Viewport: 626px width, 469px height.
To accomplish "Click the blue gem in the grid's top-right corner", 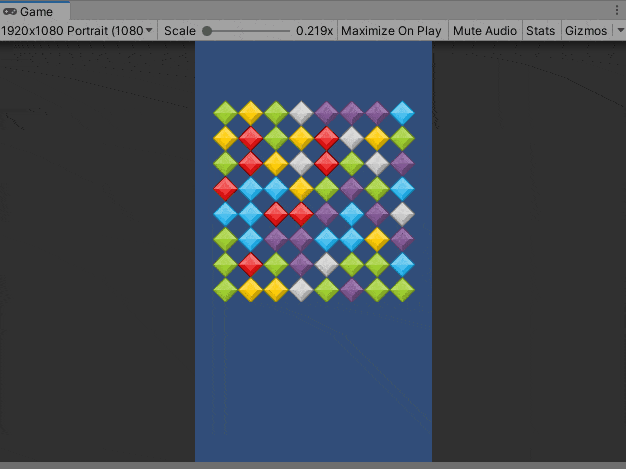I will [402, 113].
